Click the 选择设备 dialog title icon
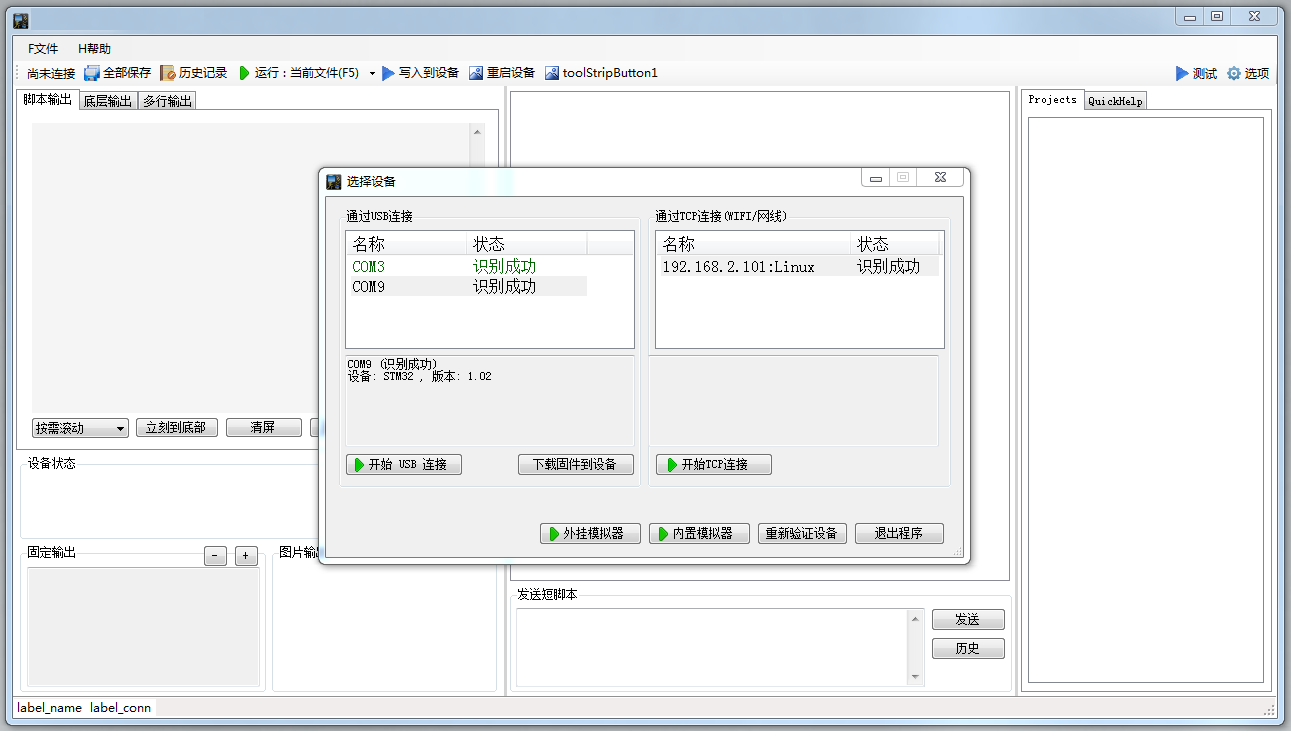The height and width of the screenshot is (731, 1291). click(x=334, y=181)
